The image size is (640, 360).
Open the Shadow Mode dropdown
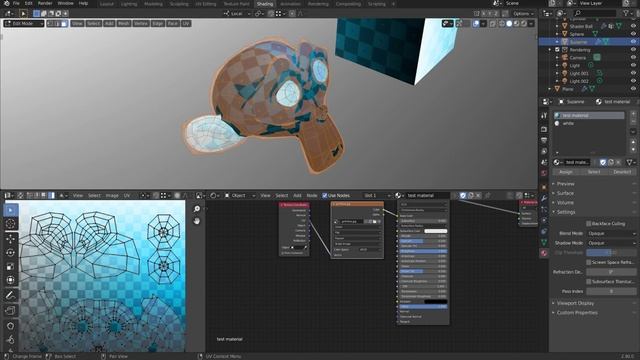(611, 243)
